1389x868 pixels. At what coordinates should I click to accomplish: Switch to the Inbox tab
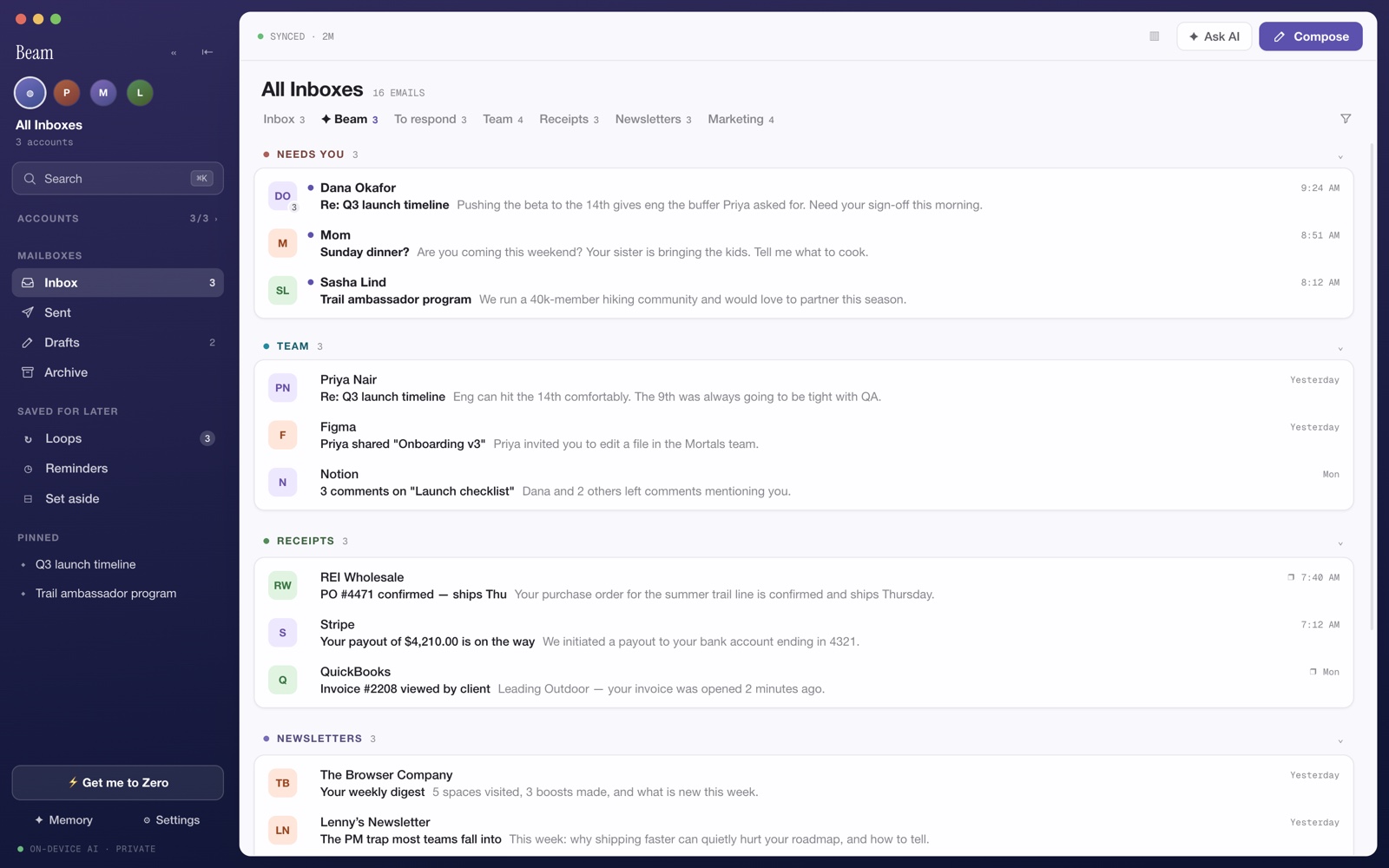[x=284, y=119]
